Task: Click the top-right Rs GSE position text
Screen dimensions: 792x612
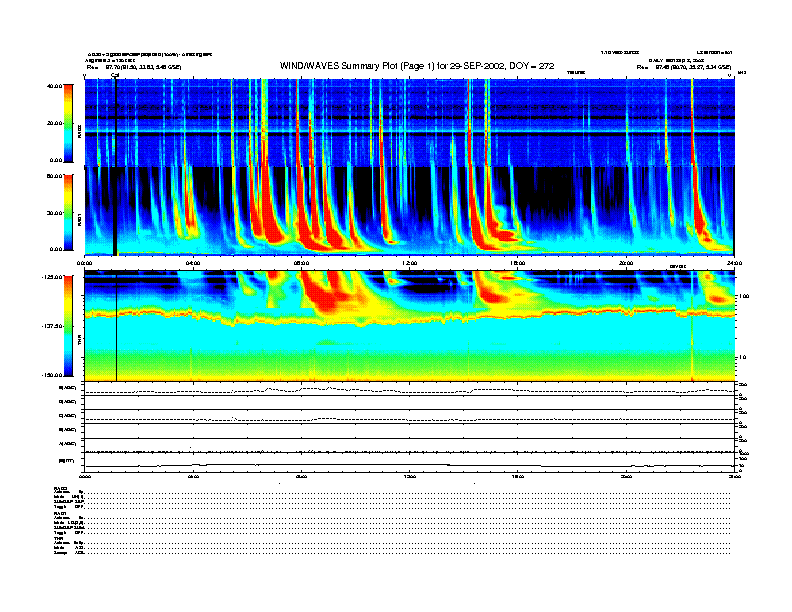Action: coord(684,67)
